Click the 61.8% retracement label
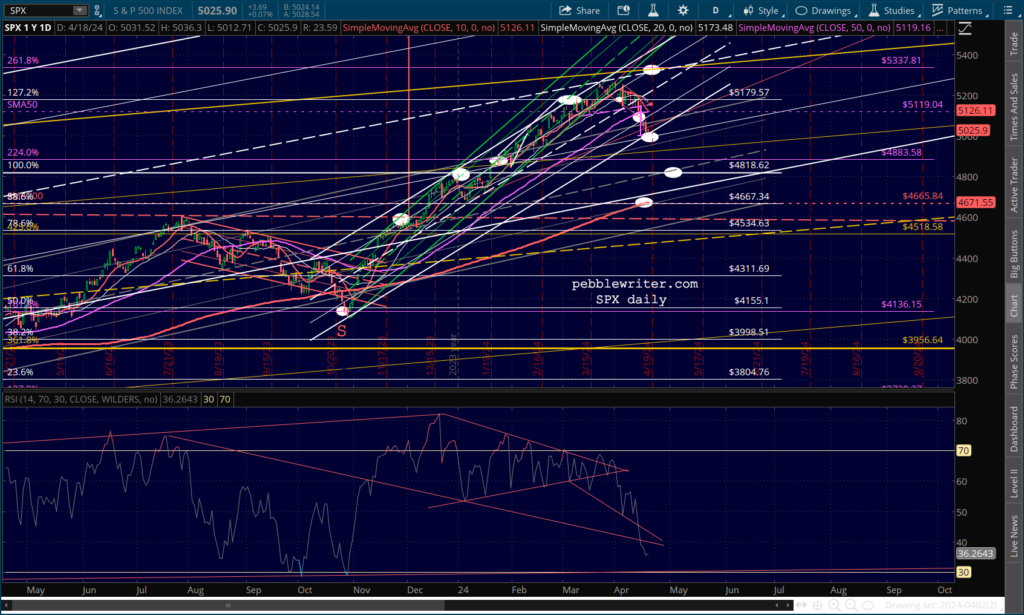Viewport: 1024px width, 615px height. click(20, 268)
